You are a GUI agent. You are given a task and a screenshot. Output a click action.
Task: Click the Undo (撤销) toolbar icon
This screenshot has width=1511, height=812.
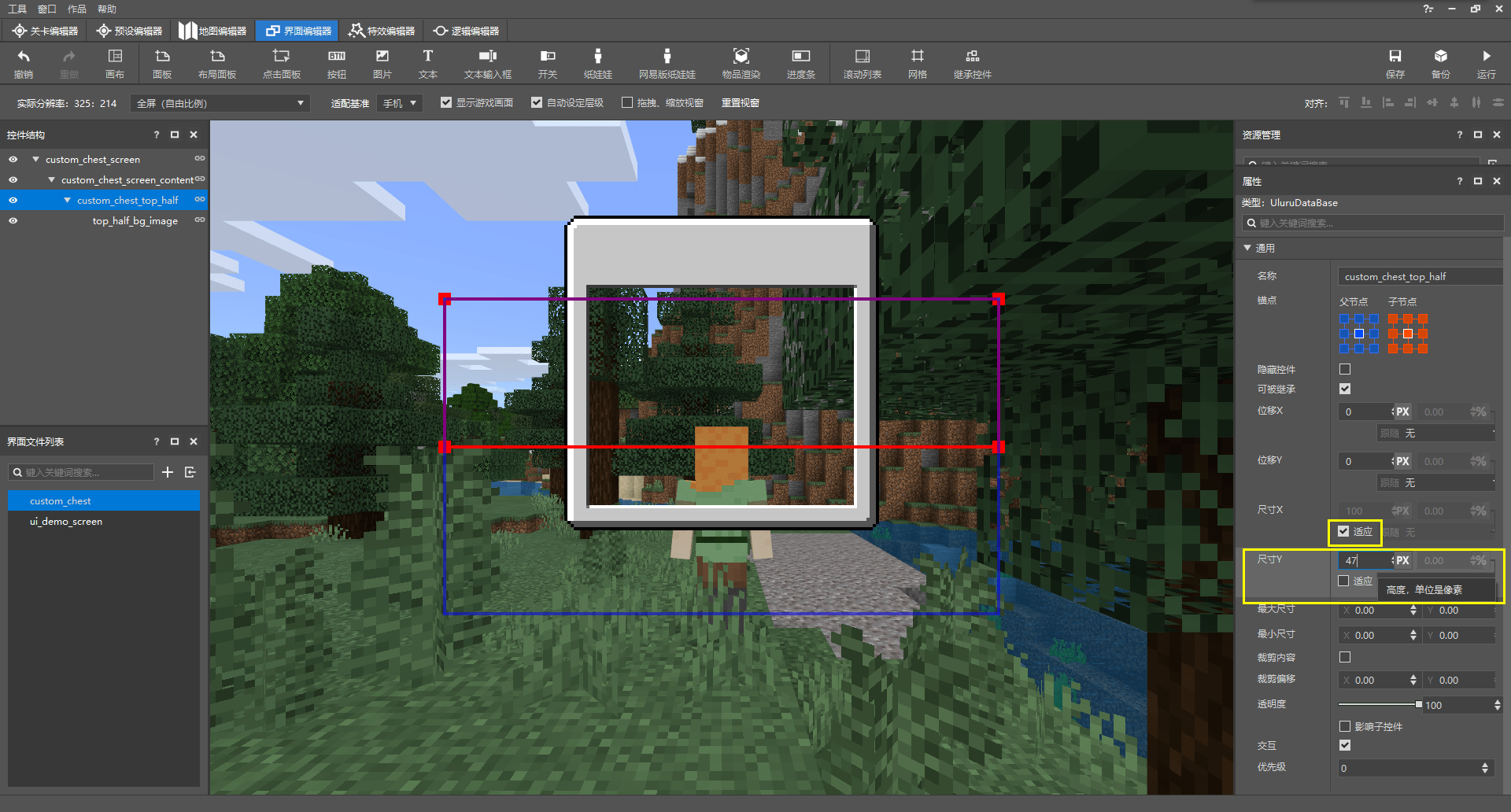(24, 64)
